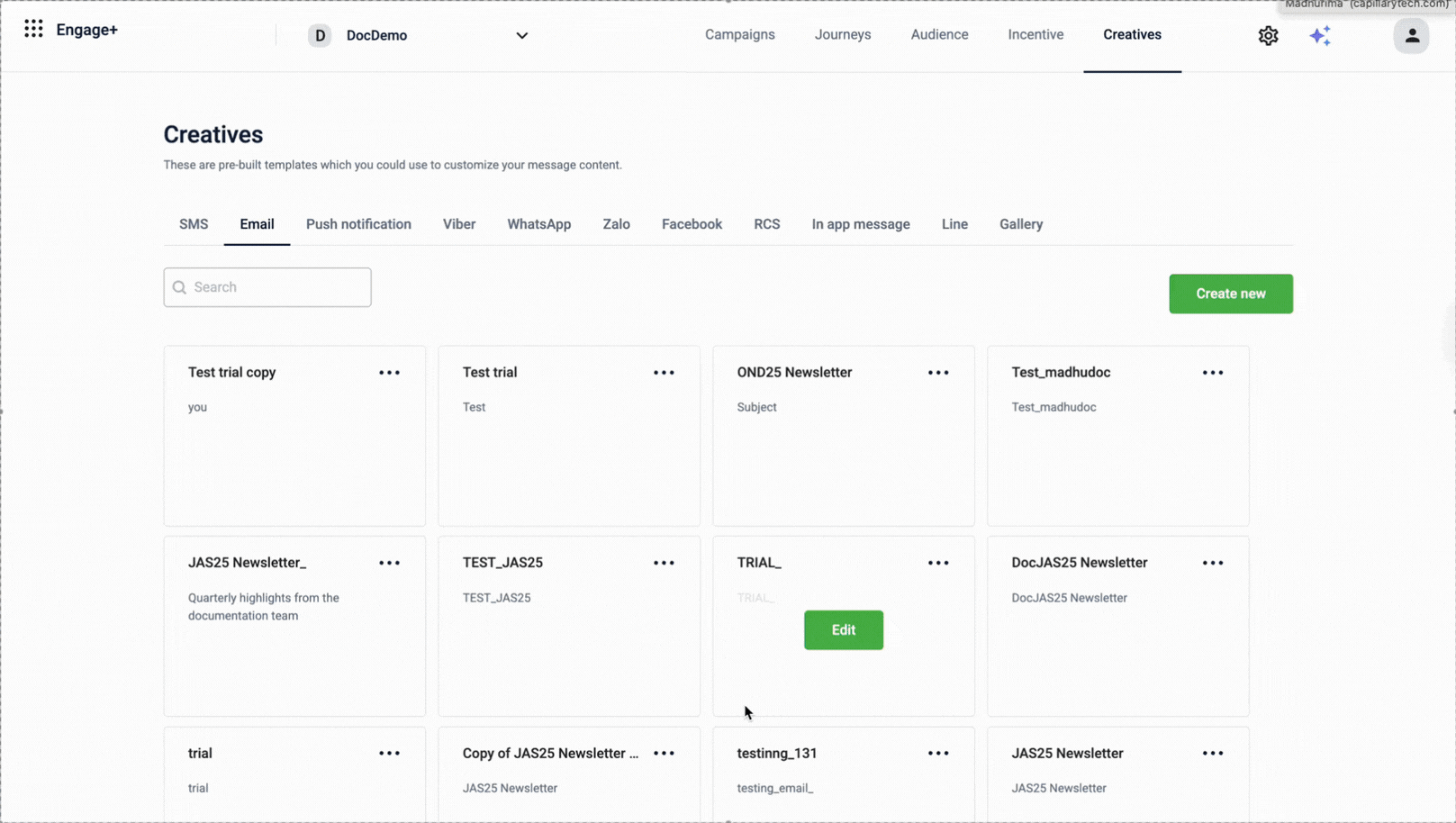Switch to the RCS tab
This screenshot has height=823, width=1456.
click(x=767, y=224)
